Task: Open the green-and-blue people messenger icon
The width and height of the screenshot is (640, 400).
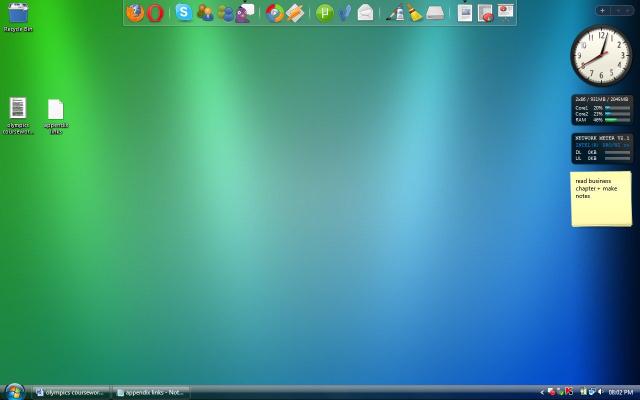Action: pos(225,13)
